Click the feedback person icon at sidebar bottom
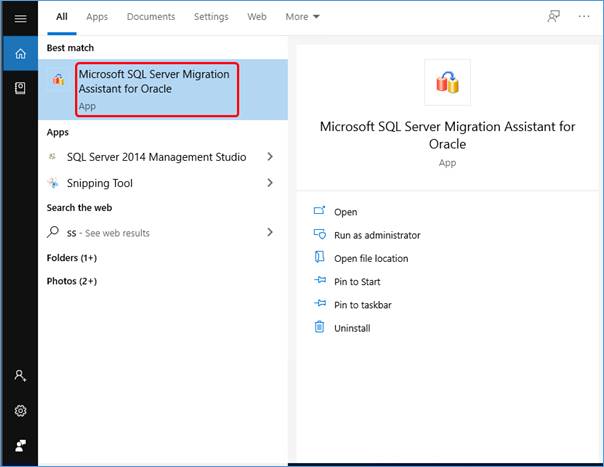This screenshot has height=467, width=604. click(x=20, y=445)
